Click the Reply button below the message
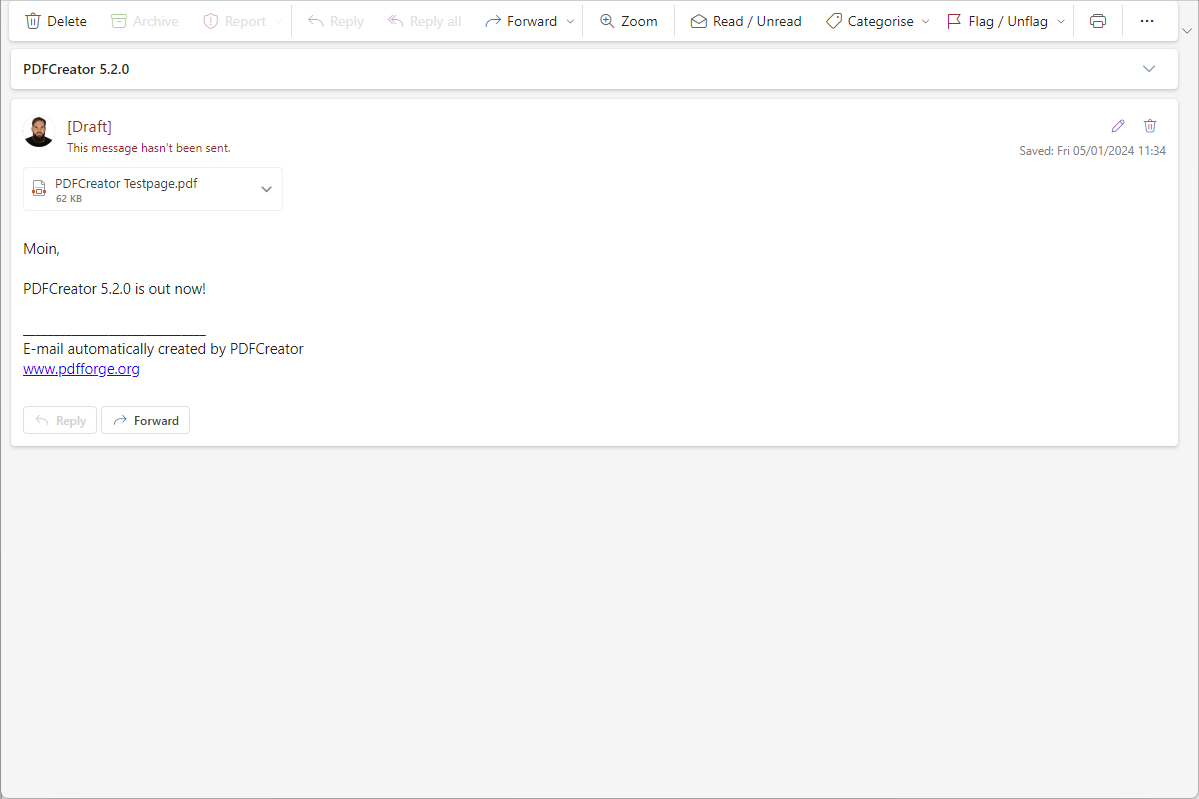Image resolution: width=1199 pixels, height=799 pixels. 60,421
